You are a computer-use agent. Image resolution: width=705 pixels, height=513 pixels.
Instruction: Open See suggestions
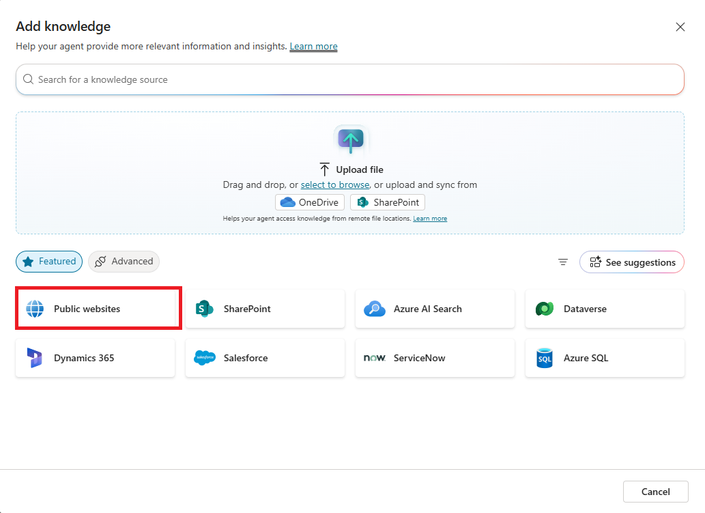[x=632, y=262]
